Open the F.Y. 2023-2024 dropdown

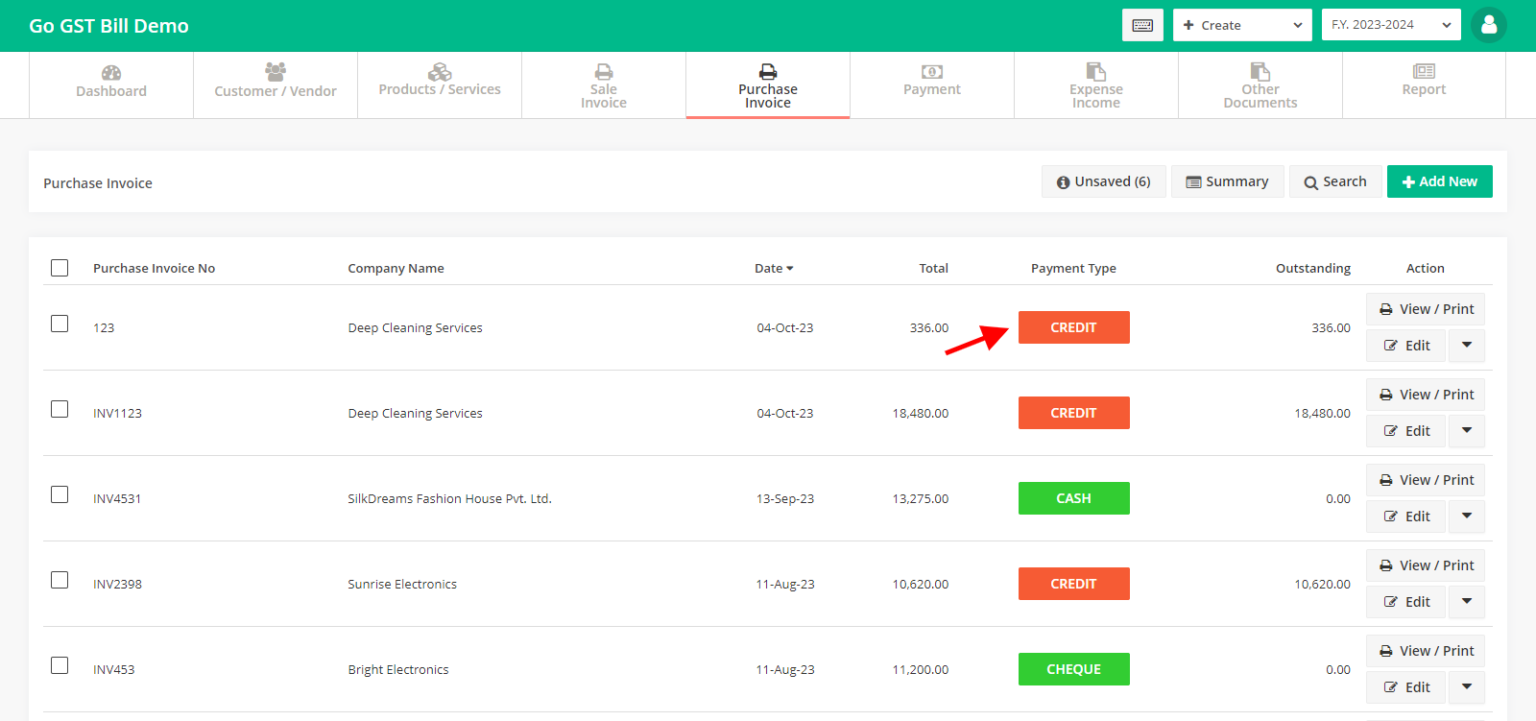(1391, 24)
